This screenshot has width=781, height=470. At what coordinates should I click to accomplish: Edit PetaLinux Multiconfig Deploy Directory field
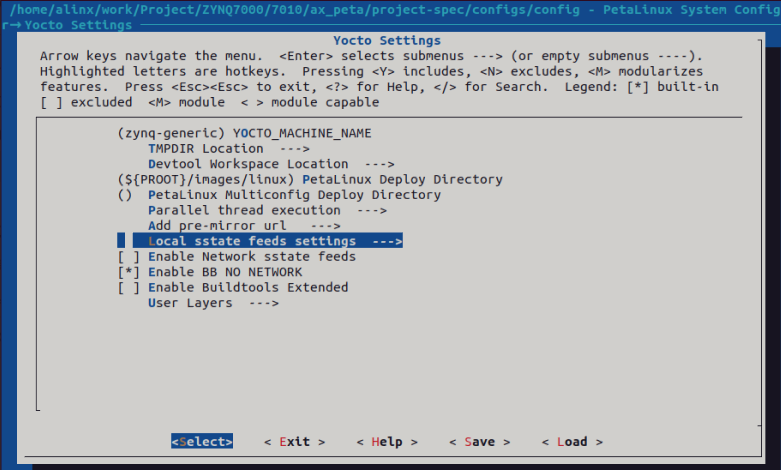(x=279, y=195)
